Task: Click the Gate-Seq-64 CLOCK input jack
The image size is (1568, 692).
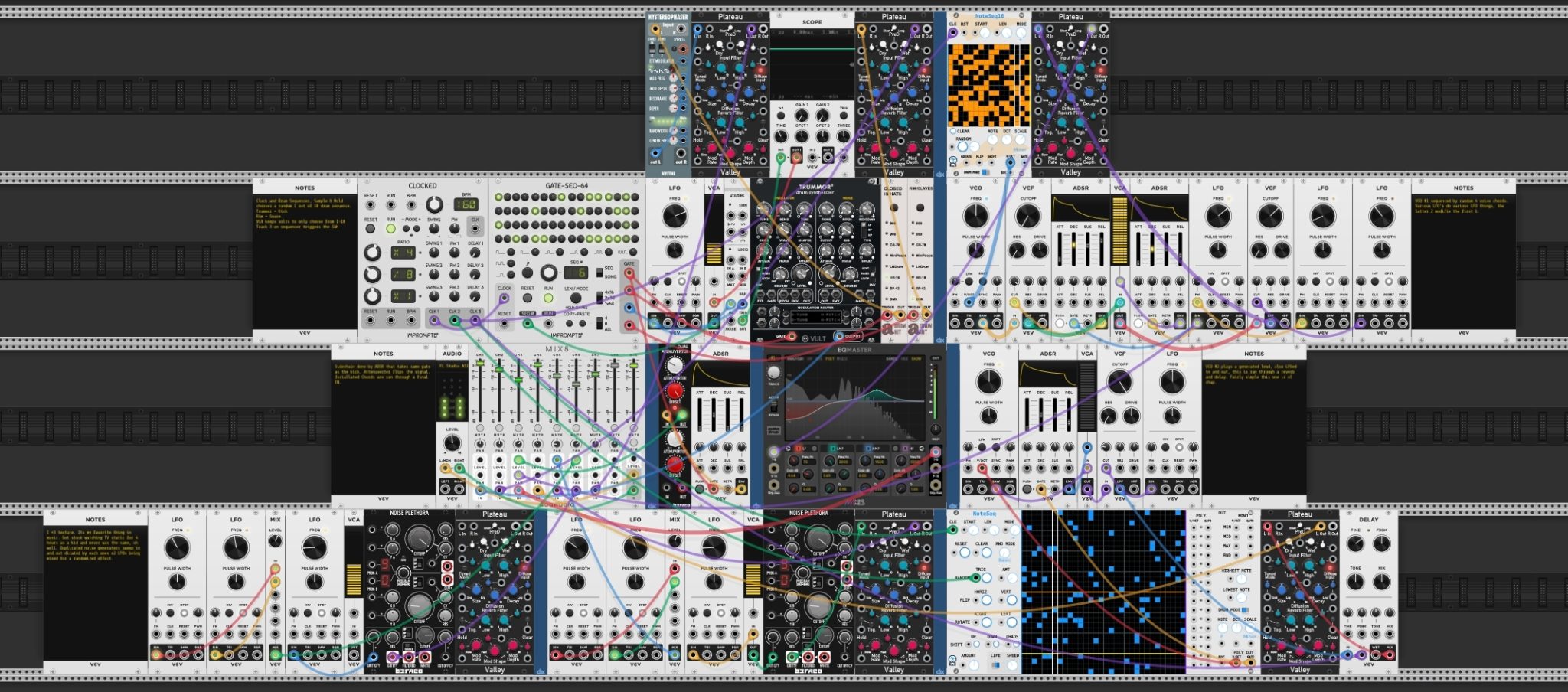Action: tap(504, 298)
